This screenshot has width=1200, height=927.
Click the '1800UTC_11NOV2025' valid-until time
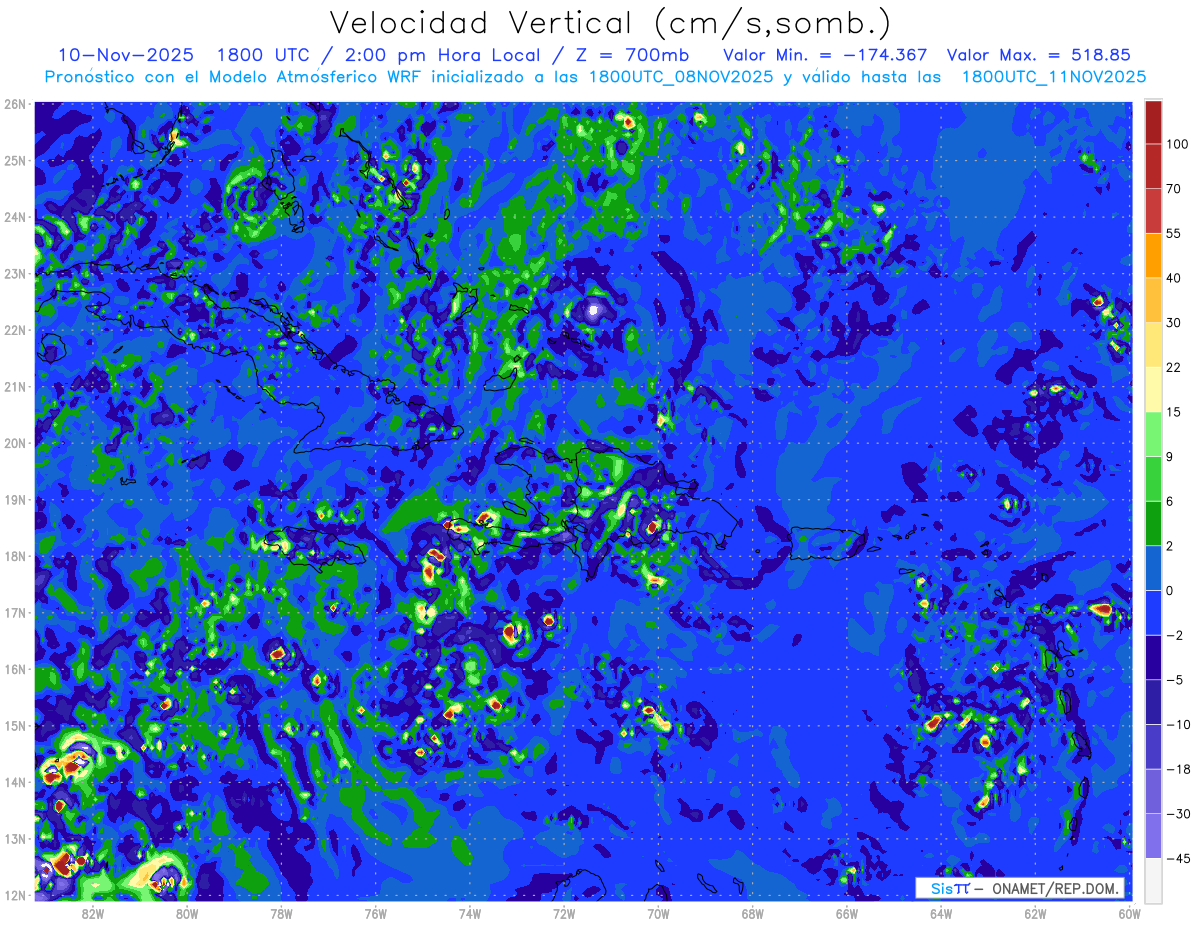(1053, 77)
